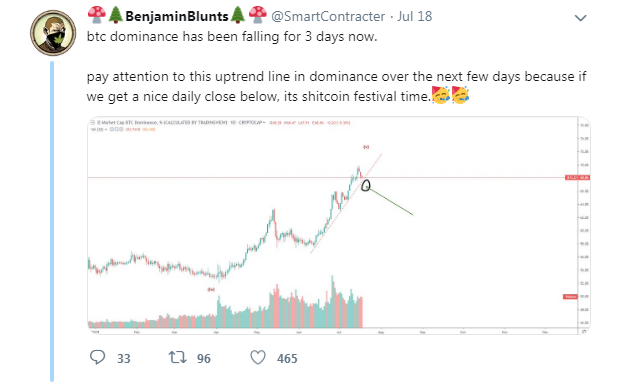Viewport: 624px width, 386px height.
Task: Open BenjaminBlunts' masked profile avatar
Action: (53, 33)
